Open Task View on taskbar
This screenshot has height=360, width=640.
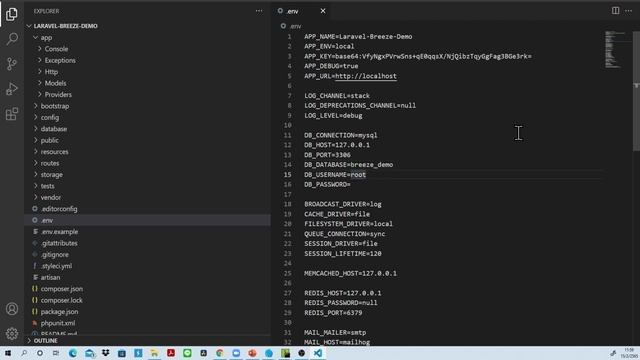point(56,353)
